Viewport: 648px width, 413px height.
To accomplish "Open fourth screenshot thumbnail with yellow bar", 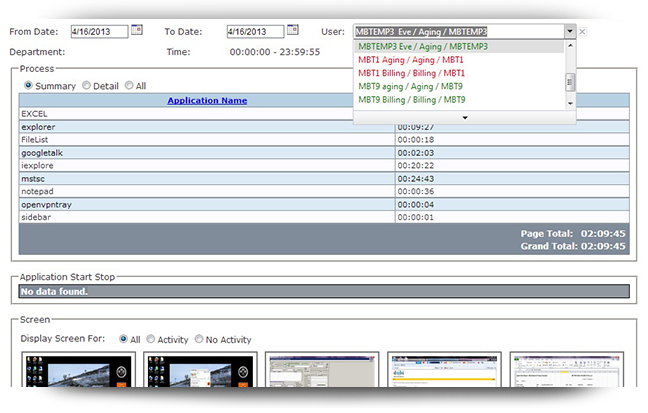I will [444, 370].
